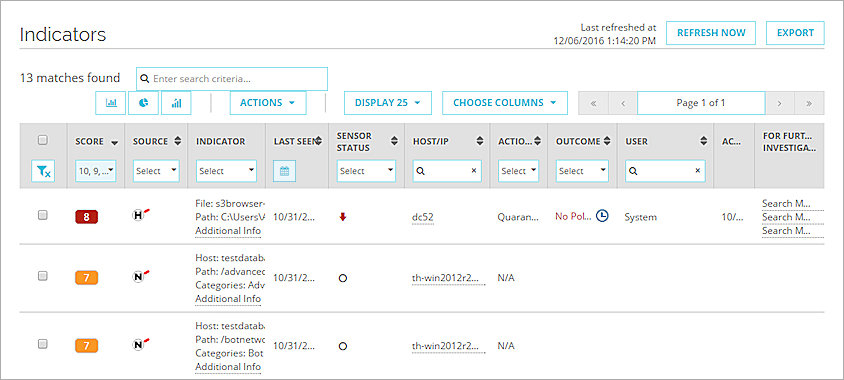The width and height of the screenshot is (844, 380).
Task: Open the Last Seen calendar date picker
Action: click(284, 171)
